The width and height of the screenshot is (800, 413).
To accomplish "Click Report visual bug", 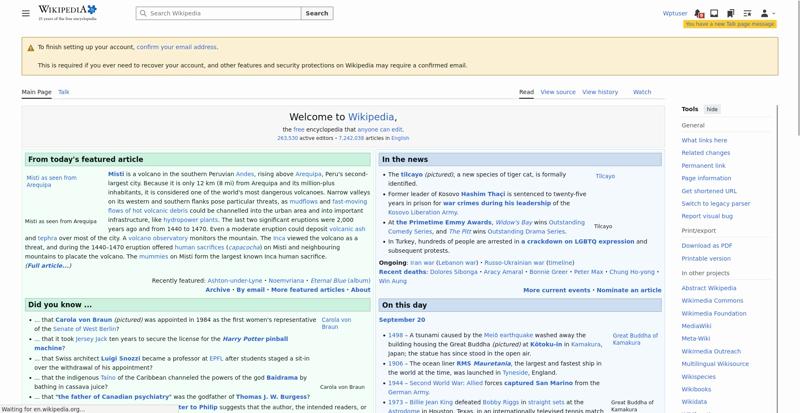I will [707, 216].
